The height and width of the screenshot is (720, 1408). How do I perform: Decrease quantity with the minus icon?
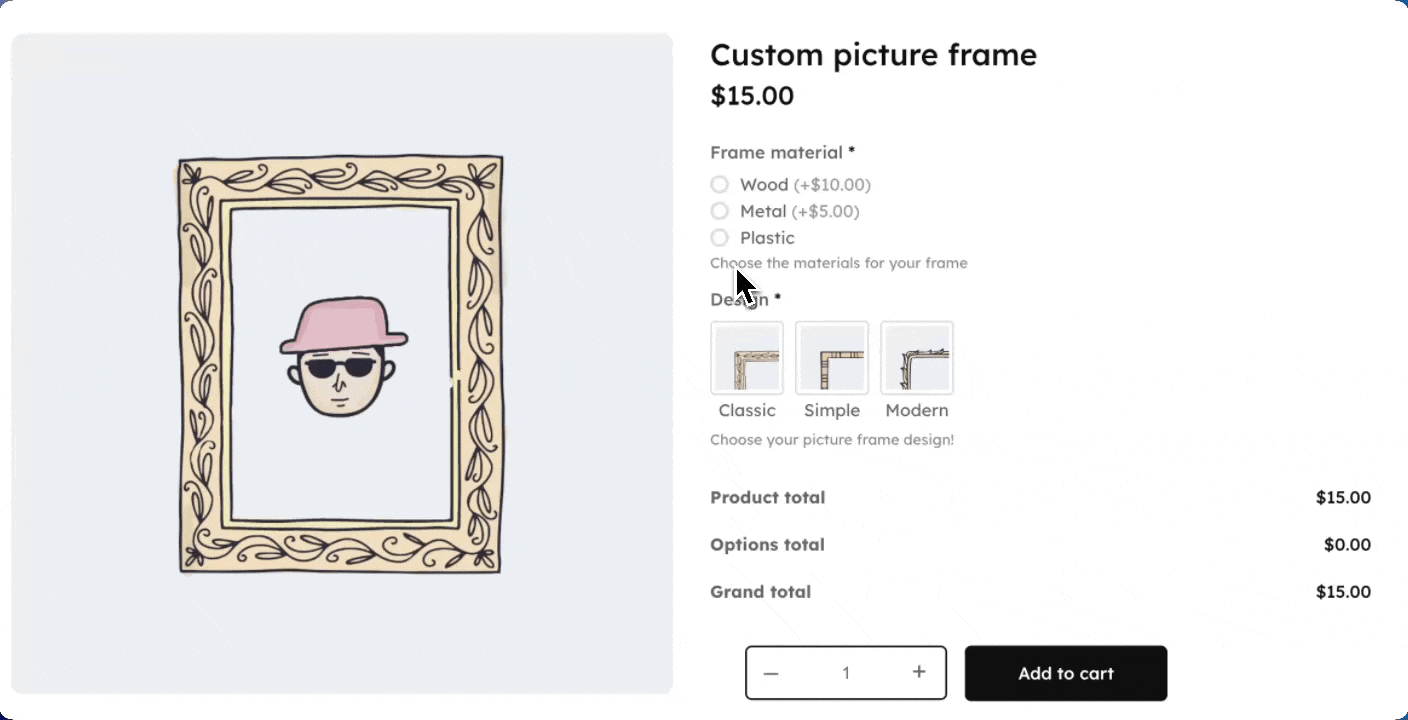click(771, 673)
